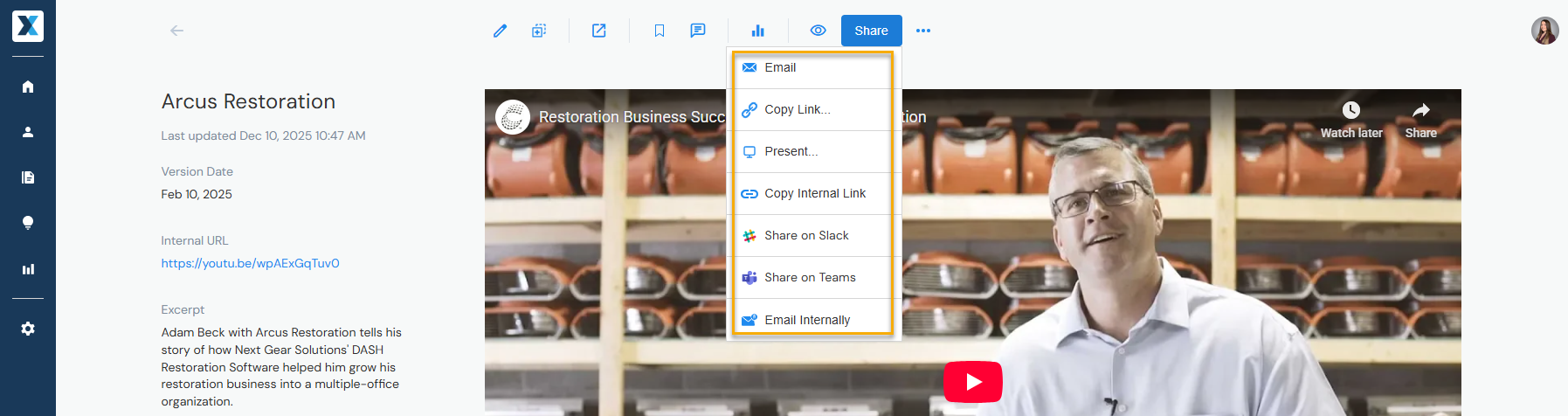This screenshot has height=416, width=1568.
Task: Play the YouTube video
Action: [972, 381]
